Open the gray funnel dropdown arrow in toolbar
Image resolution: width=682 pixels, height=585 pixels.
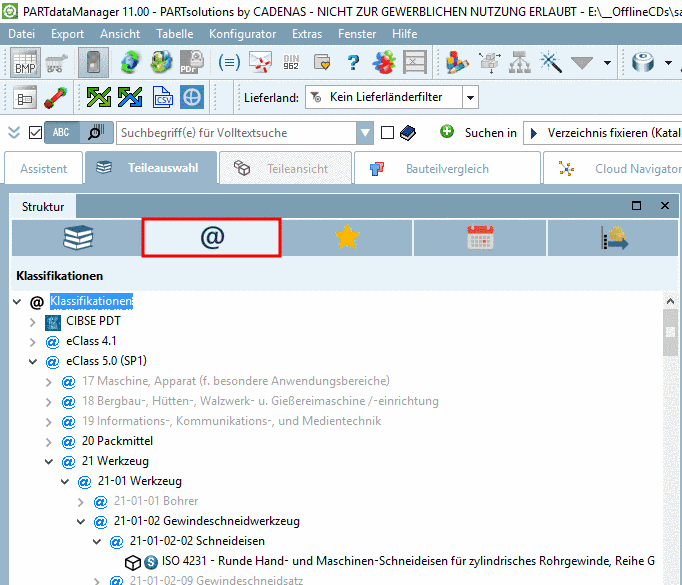[607, 63]
